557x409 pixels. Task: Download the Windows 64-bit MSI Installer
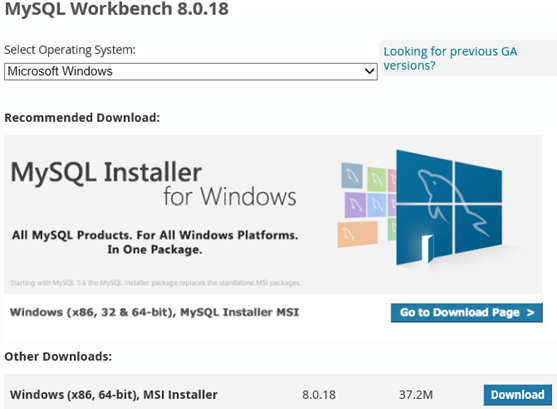click(x=518, y=394)
